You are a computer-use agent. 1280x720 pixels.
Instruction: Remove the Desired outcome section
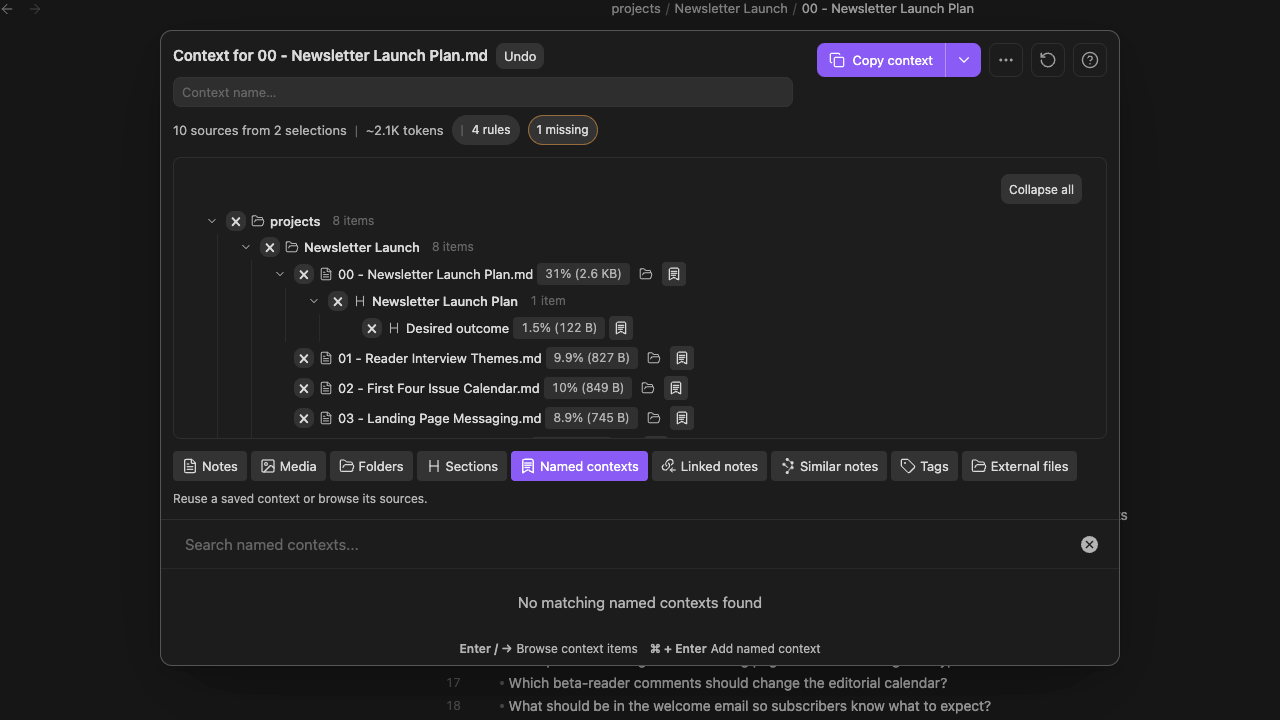point(372,328)
